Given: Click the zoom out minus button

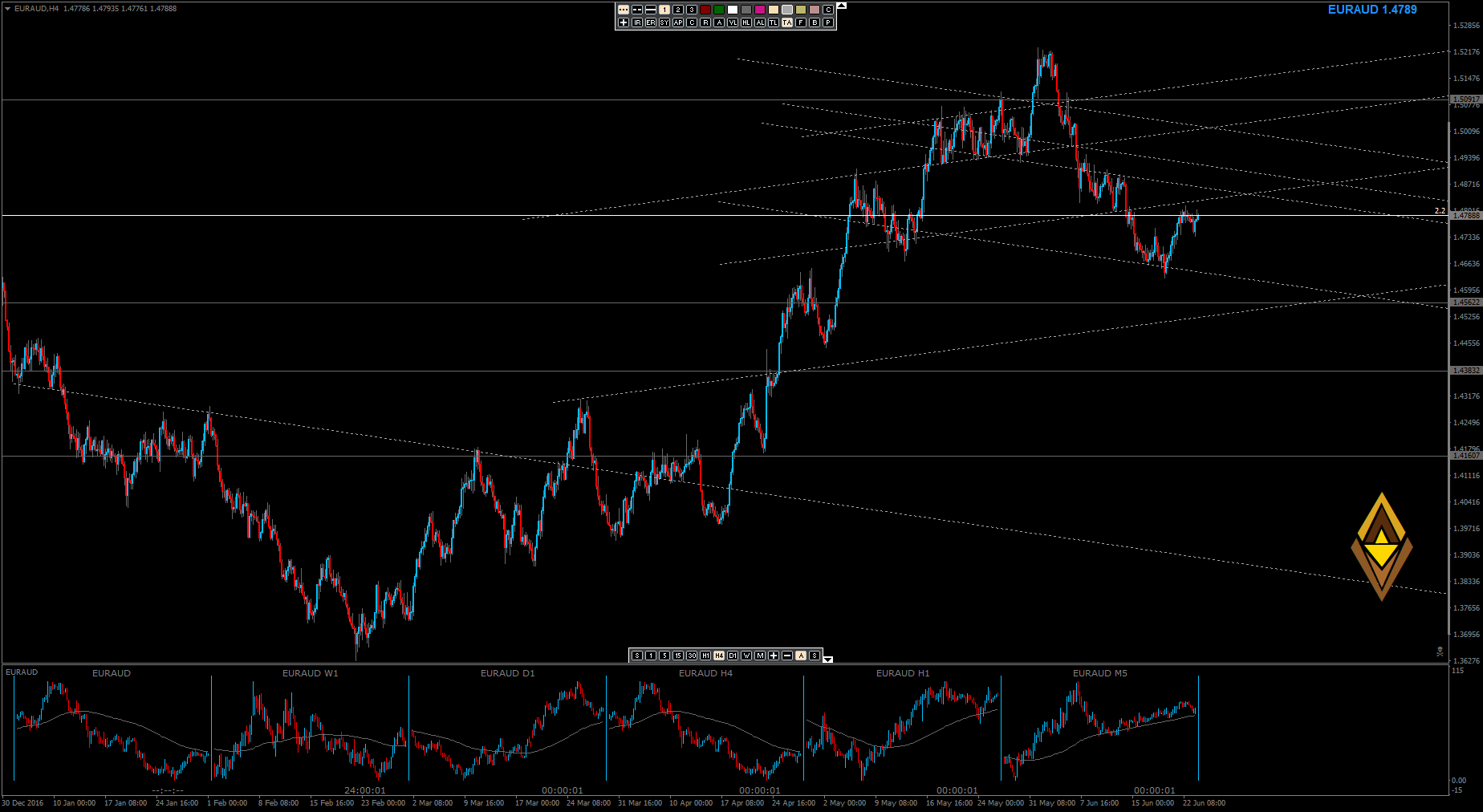Looking at the screenshot, I should pos(787,656).
